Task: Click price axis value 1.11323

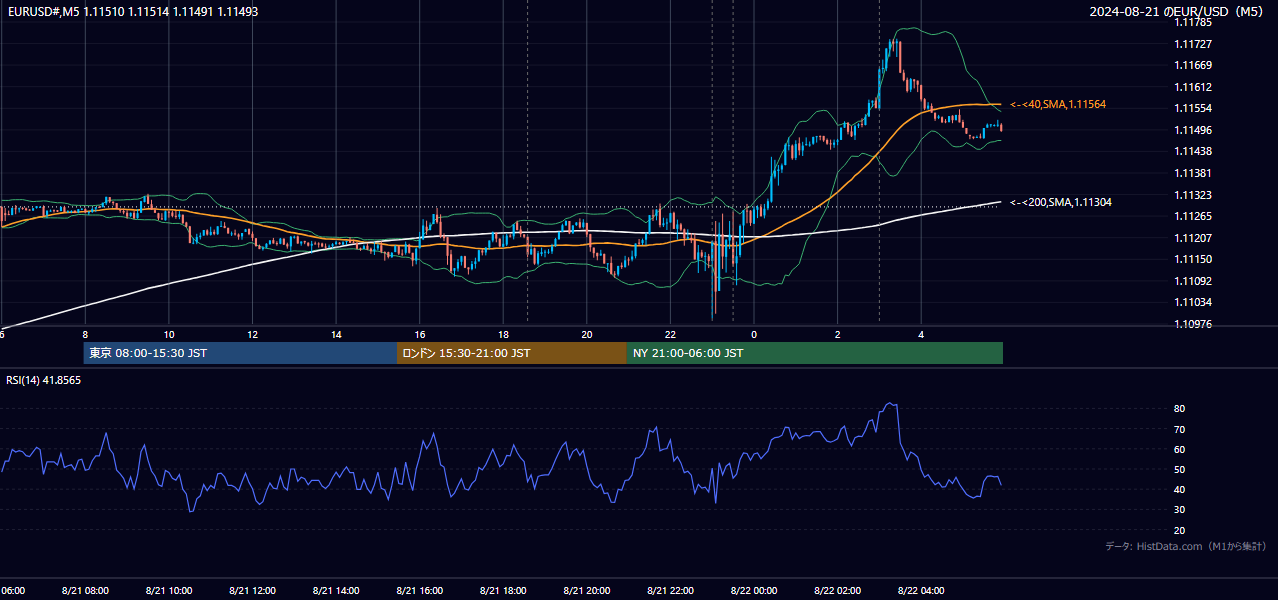Action: coord(1193,195)
